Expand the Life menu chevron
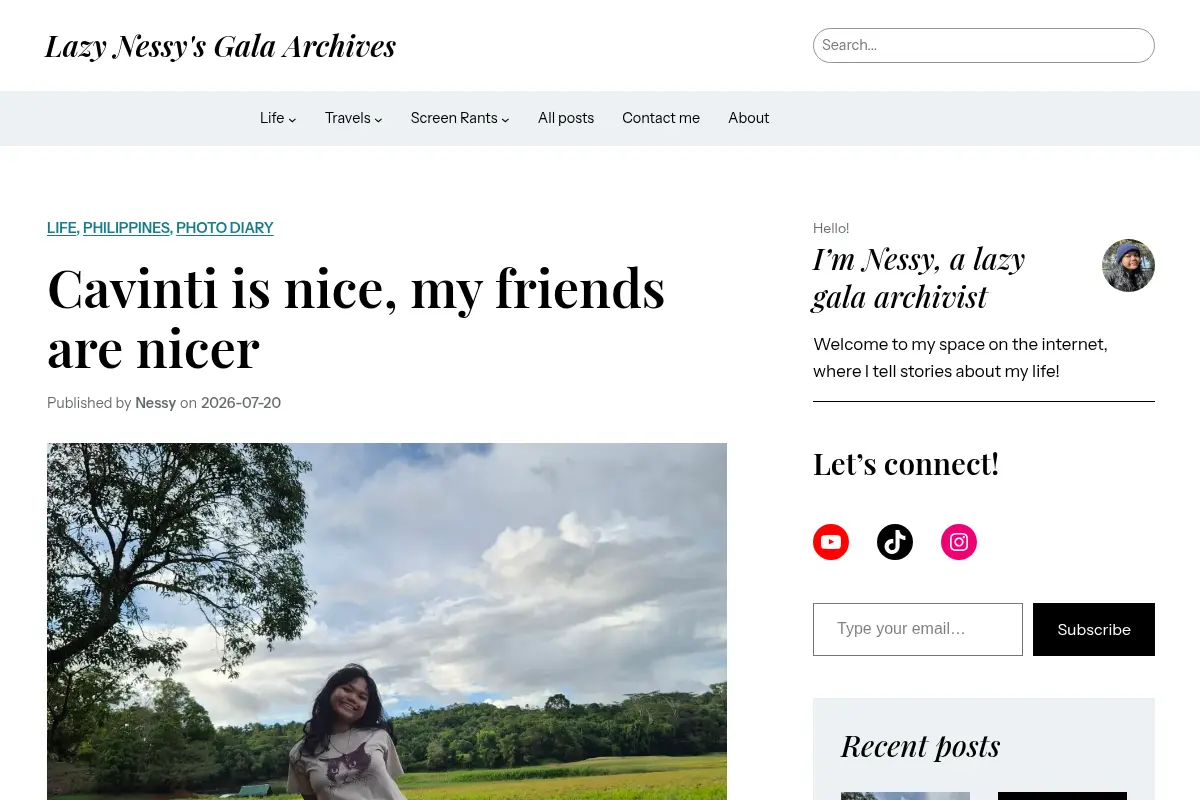The width and height of the screenshot is (1200, 800). pyautogui.click(x=292, y=119)
